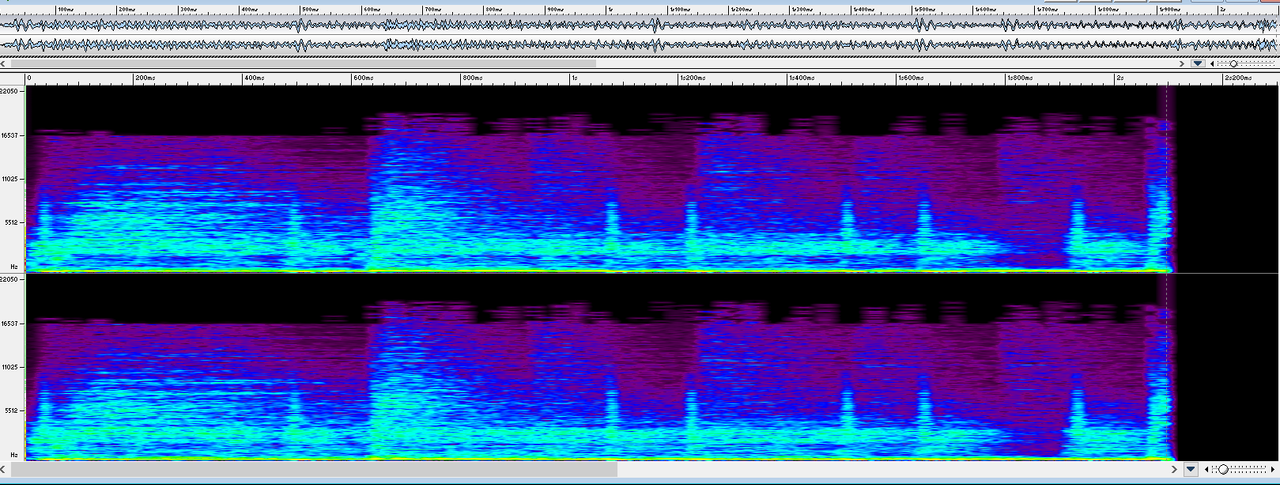1280x485 pixels.
Task: Click the overview scrollbar right arrow
Action: tap(1182, 63)
